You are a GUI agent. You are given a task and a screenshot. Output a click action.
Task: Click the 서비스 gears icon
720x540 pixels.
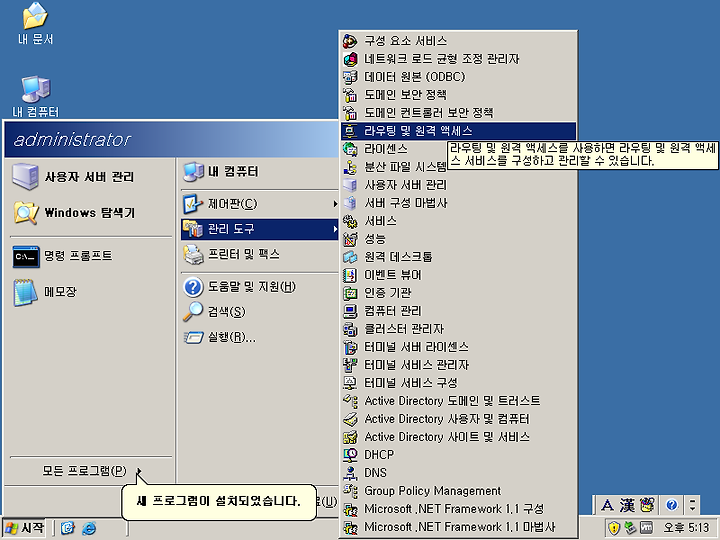point(350,221)
